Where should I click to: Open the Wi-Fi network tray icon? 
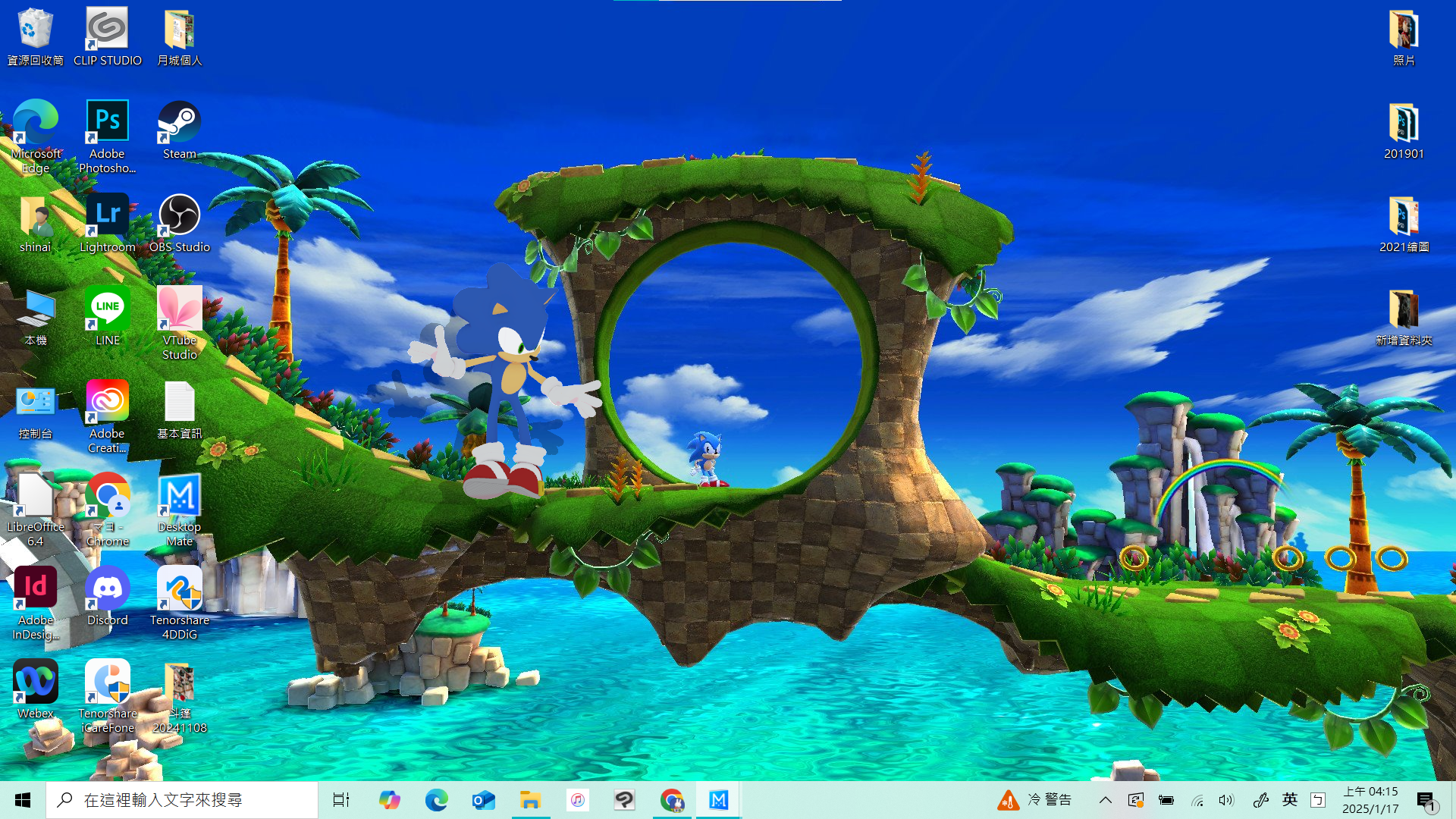pyautogui.click(x=1197, y=800)
